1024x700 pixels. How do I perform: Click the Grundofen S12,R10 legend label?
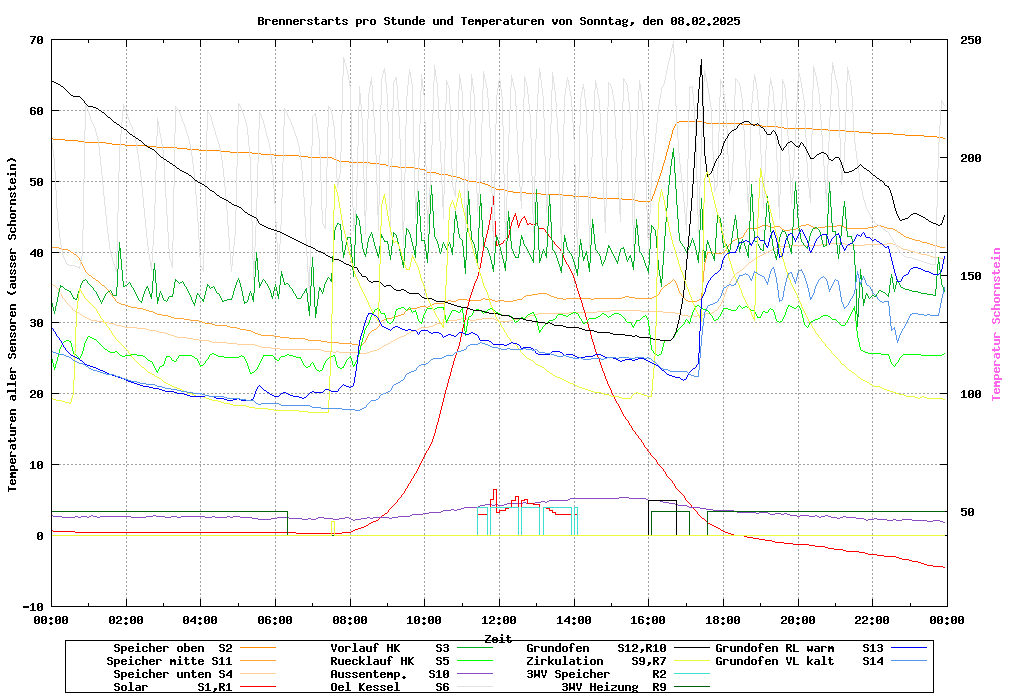tap(596, 648)
